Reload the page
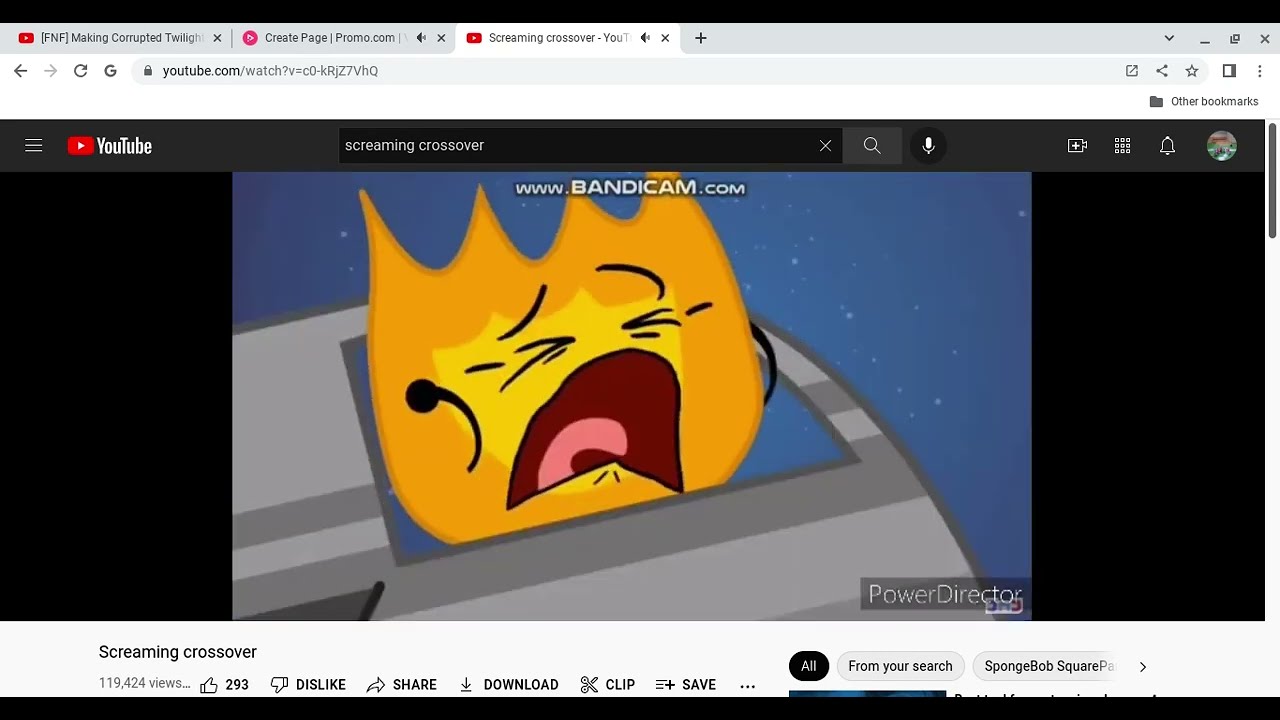The width and height of the screenshot is (1280, 720). pos(81,71)
